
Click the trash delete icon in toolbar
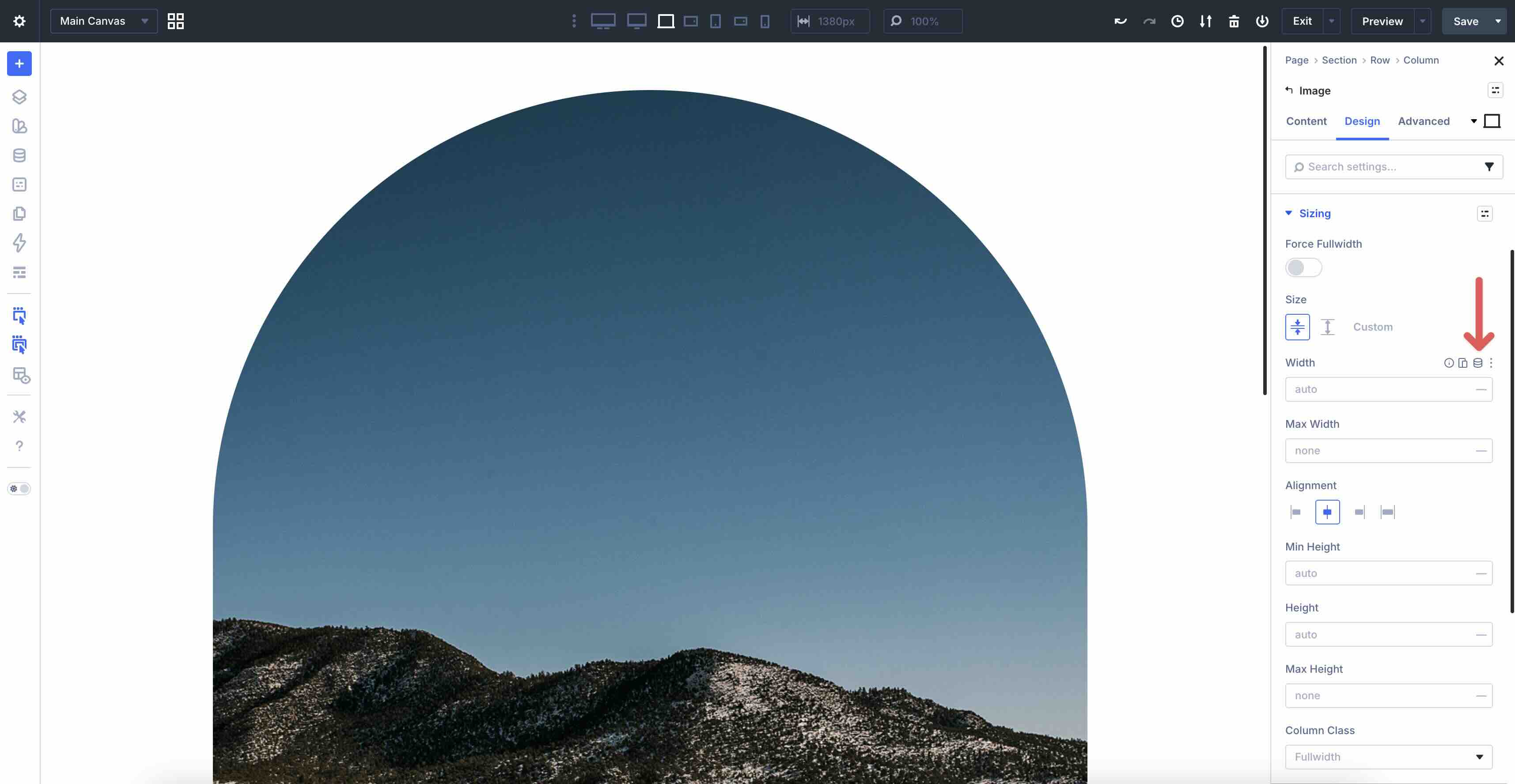pyautogui.click(x=1234, y=21)
